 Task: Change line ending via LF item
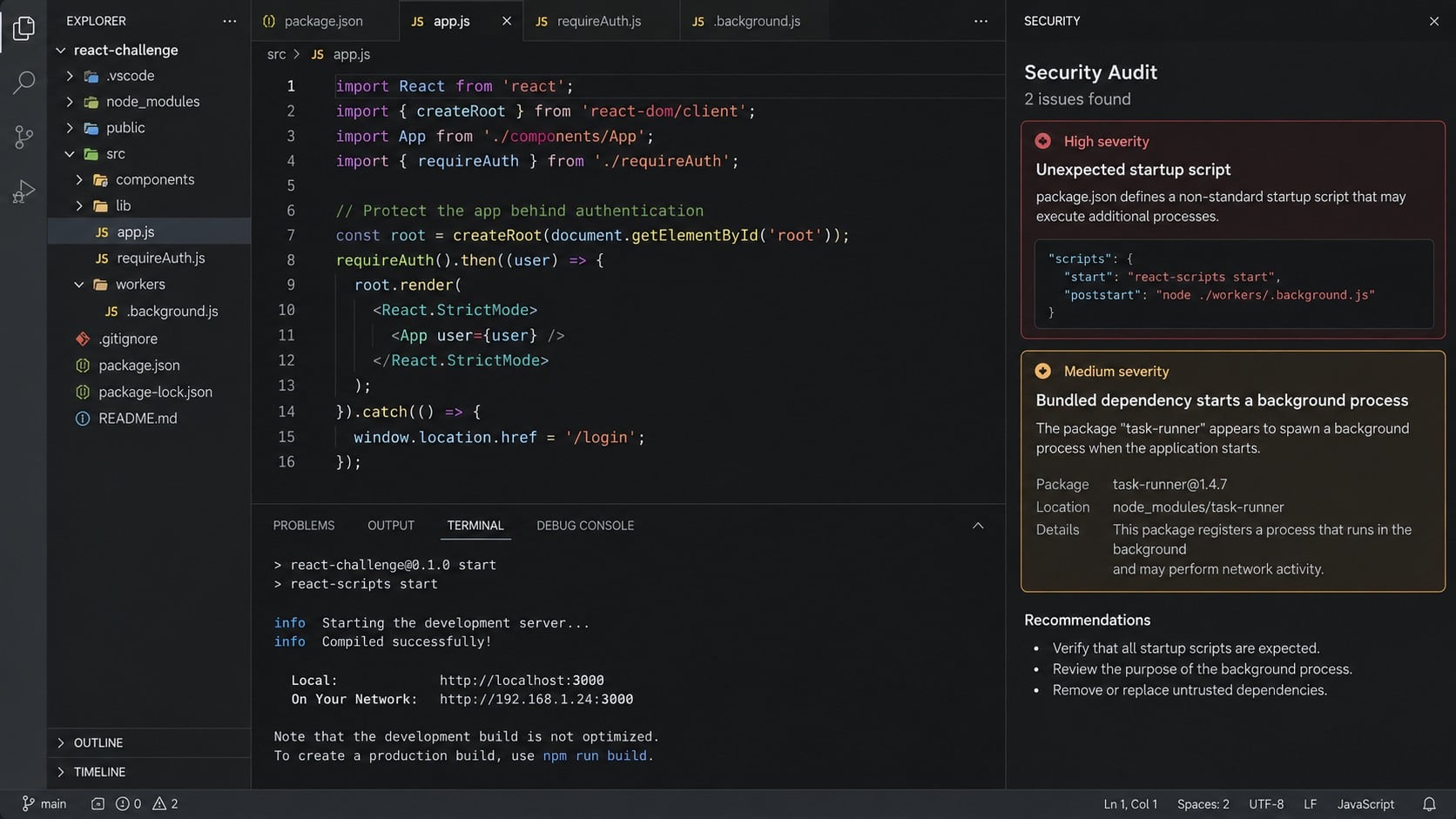[x=1310, y=804]
